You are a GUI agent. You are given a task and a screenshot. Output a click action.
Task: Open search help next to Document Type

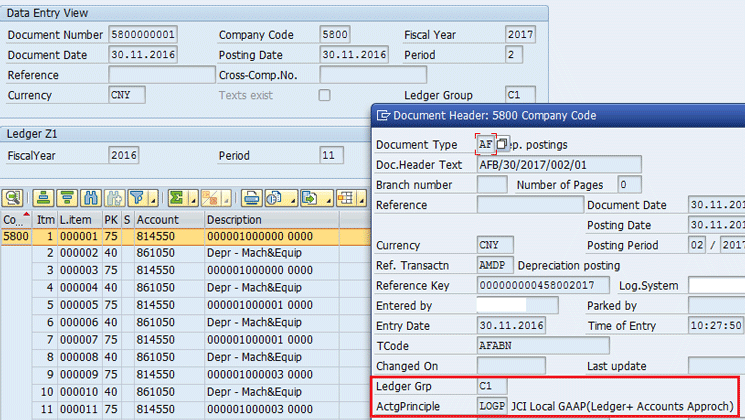point(503,144)
